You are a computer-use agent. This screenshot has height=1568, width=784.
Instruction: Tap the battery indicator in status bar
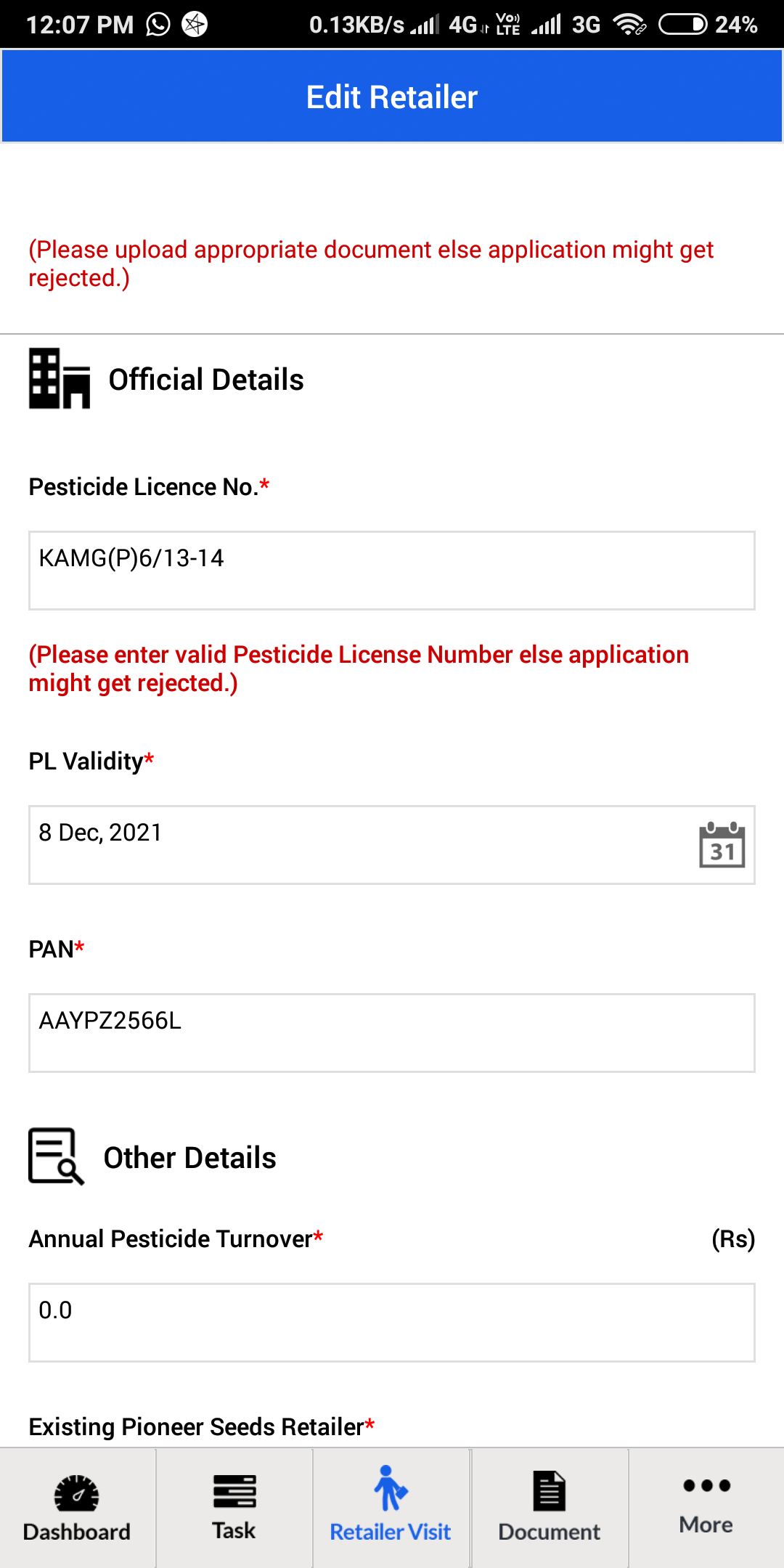coord(682,25)
